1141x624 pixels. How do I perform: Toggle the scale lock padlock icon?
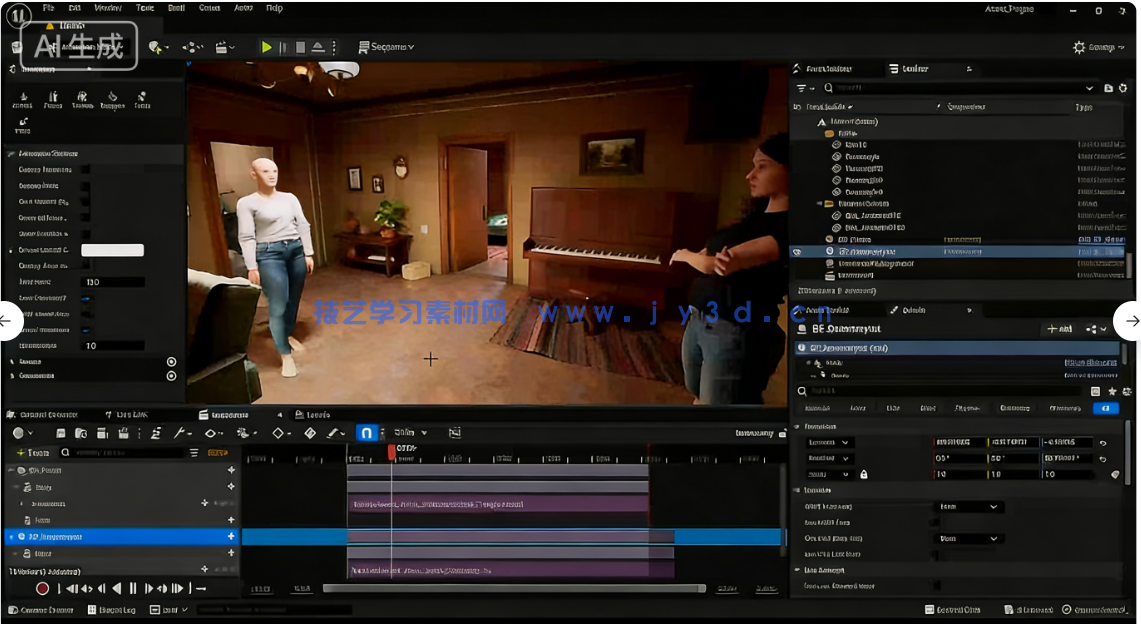point(863,474)
